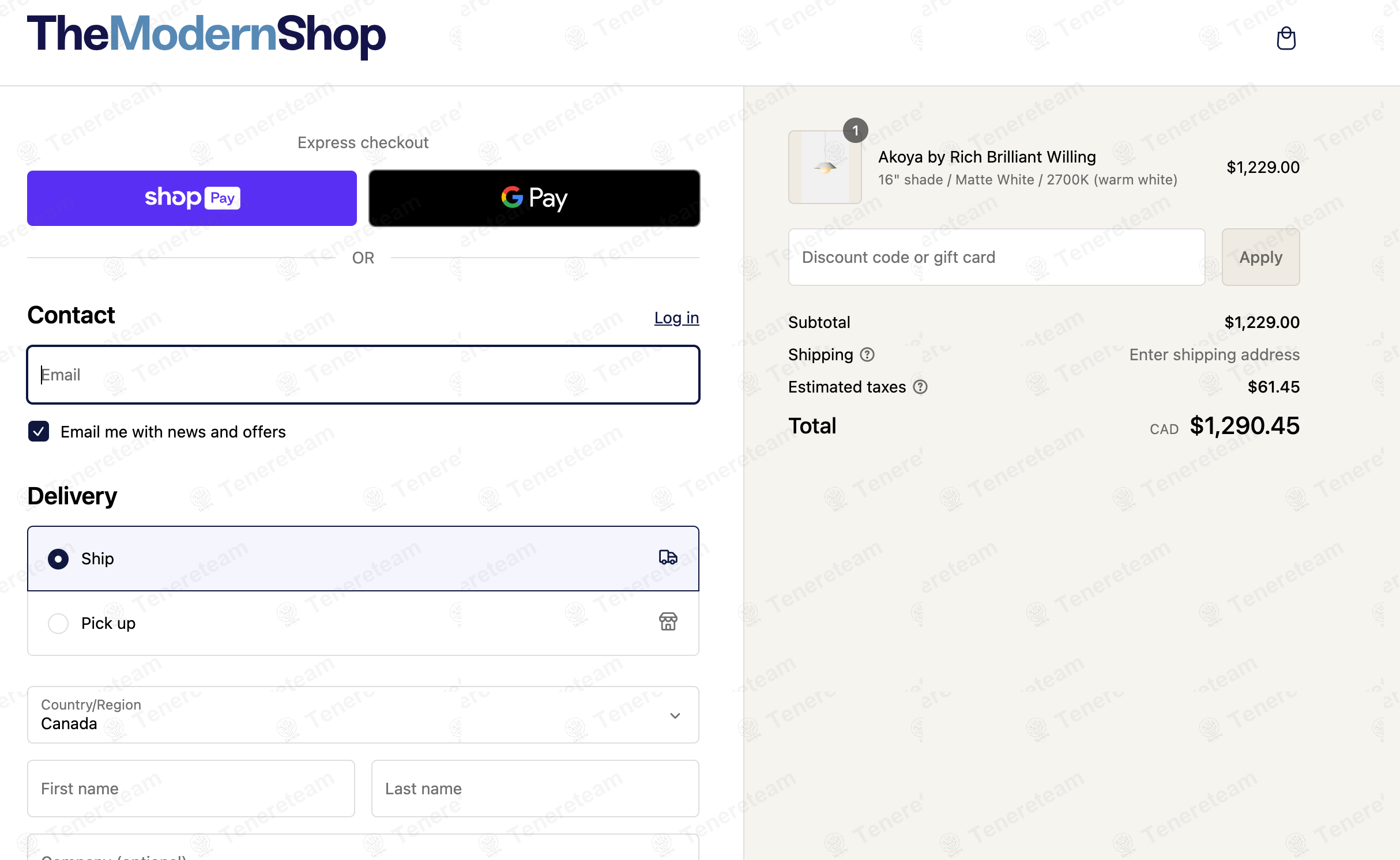
Task: Click the First name field
Action: coord(191,788)
